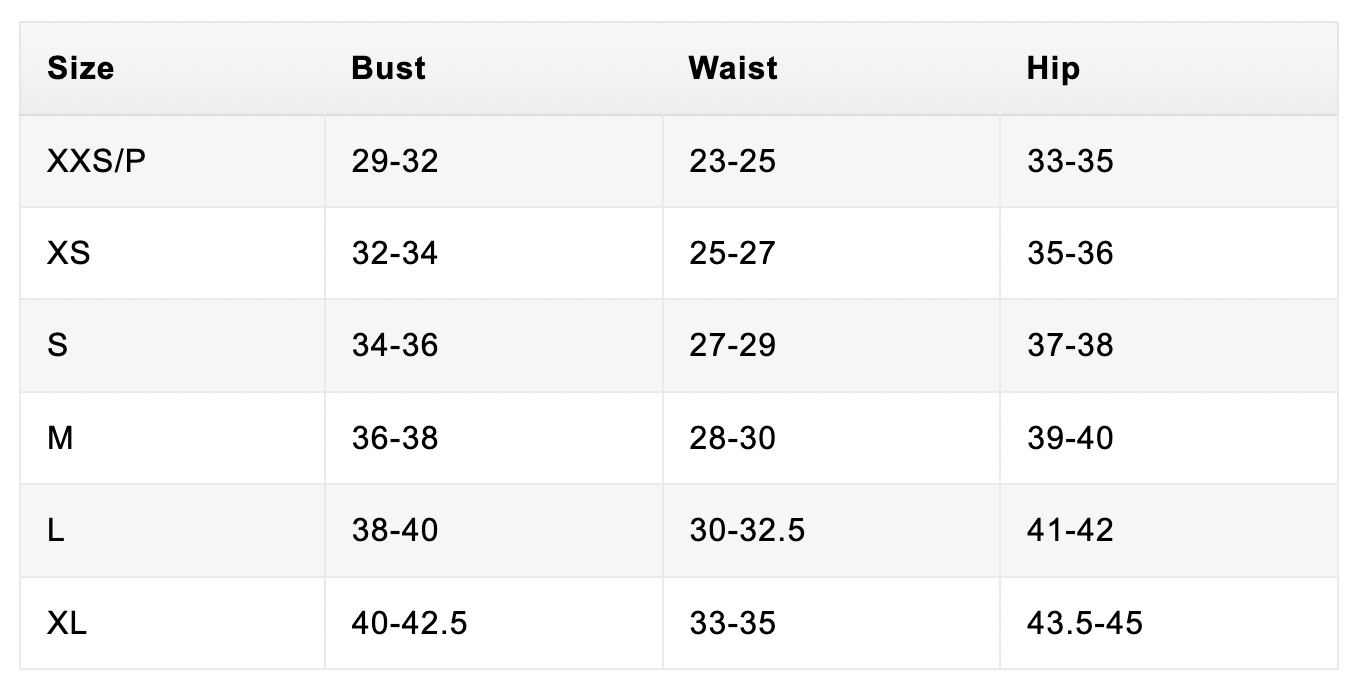The image size is (1362, 698).
Task: Select the M size row label
Action: (x=60, y=438)
